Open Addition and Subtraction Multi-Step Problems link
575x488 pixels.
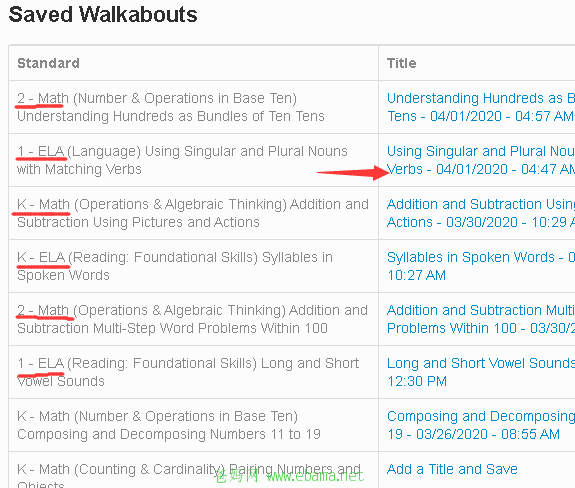pyautogui.click(x=481, y=319)
